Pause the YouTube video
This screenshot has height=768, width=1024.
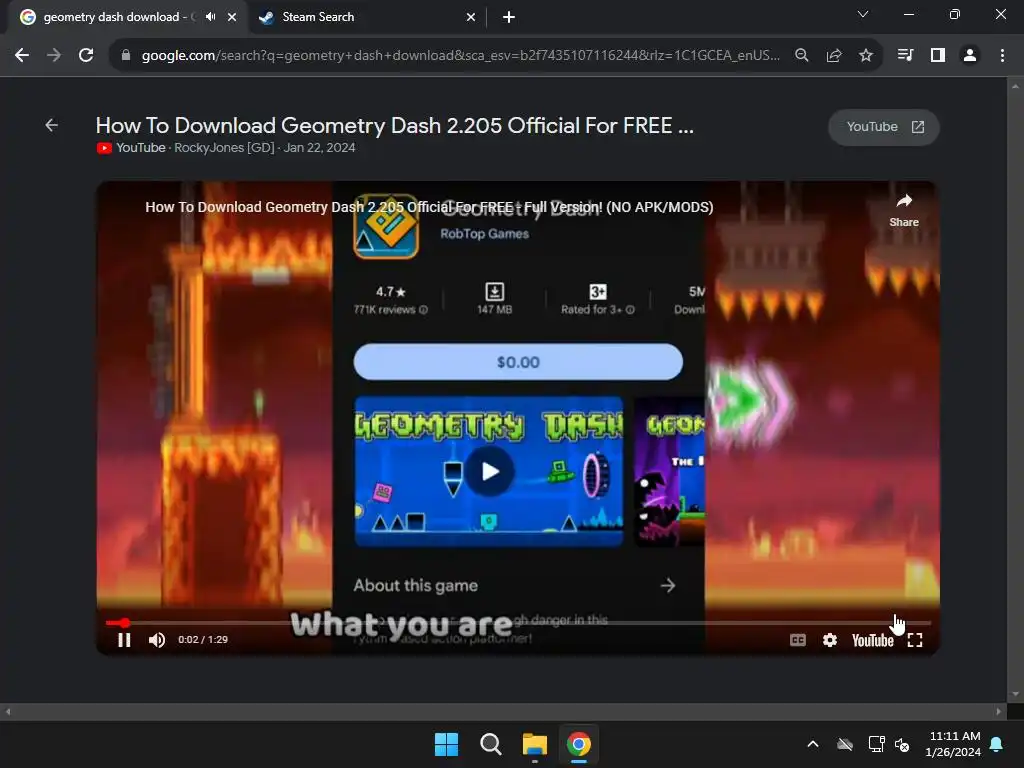point(124,640)
